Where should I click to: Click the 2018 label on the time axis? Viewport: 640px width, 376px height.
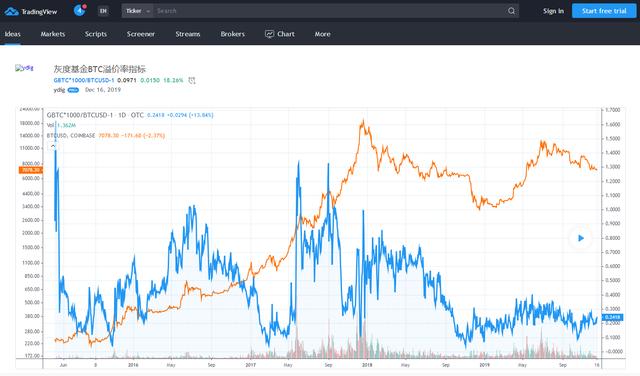click(x=367, y=365)
